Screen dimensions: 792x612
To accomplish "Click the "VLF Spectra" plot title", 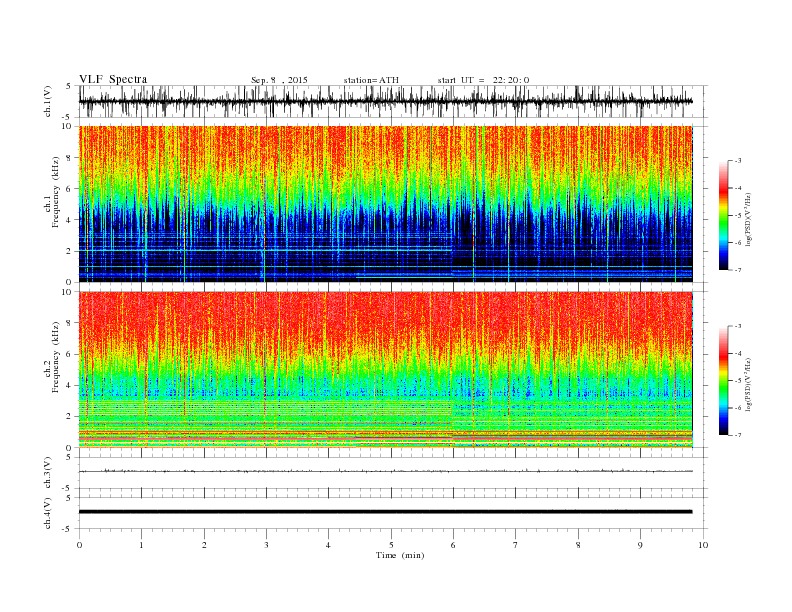I will click(x=113, y=79).
